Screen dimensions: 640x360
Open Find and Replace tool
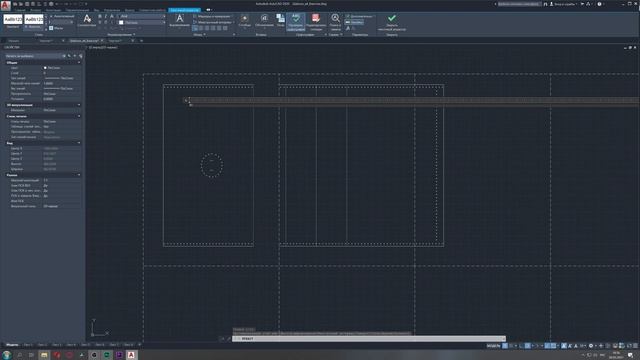tap(336, 22)
